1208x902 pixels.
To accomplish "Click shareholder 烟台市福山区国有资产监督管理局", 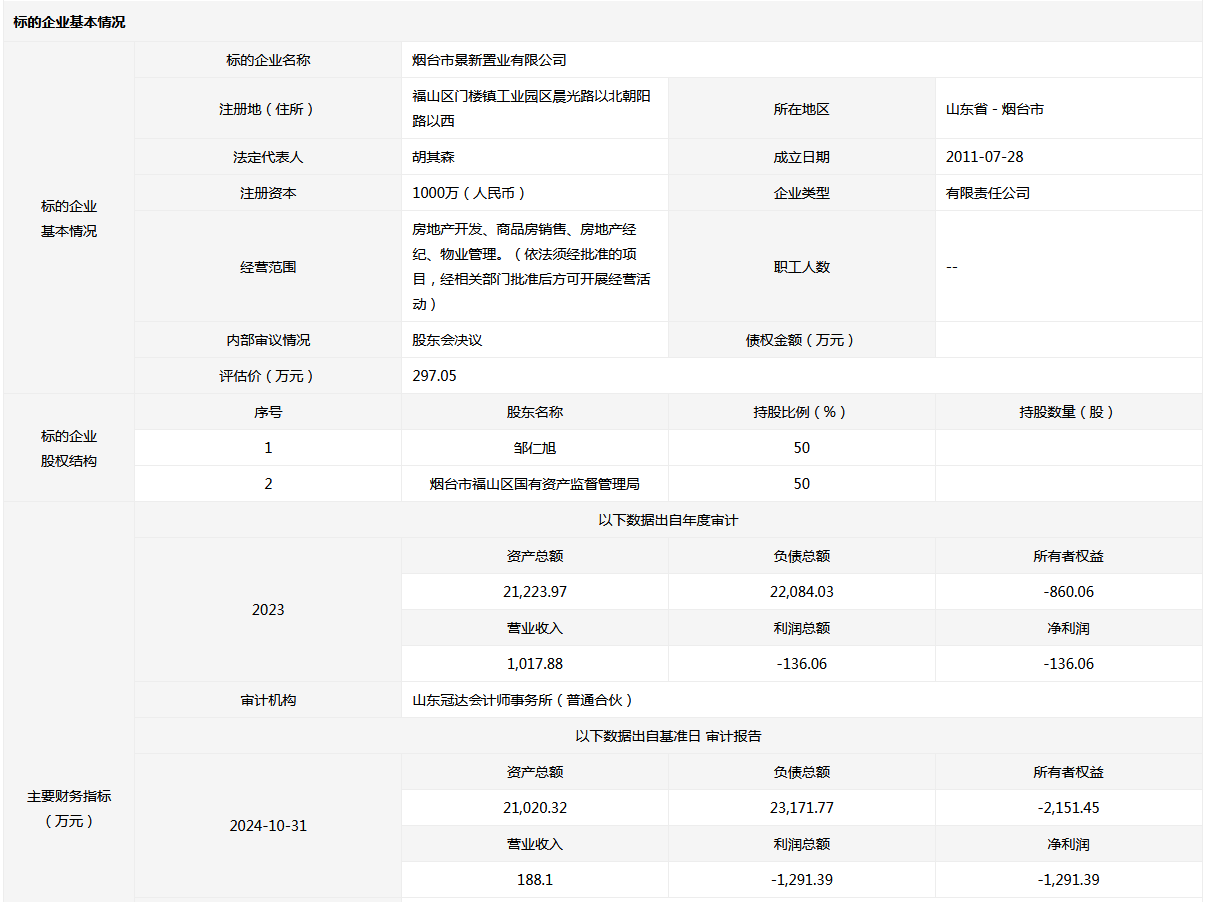I will (x=535, y=484).
